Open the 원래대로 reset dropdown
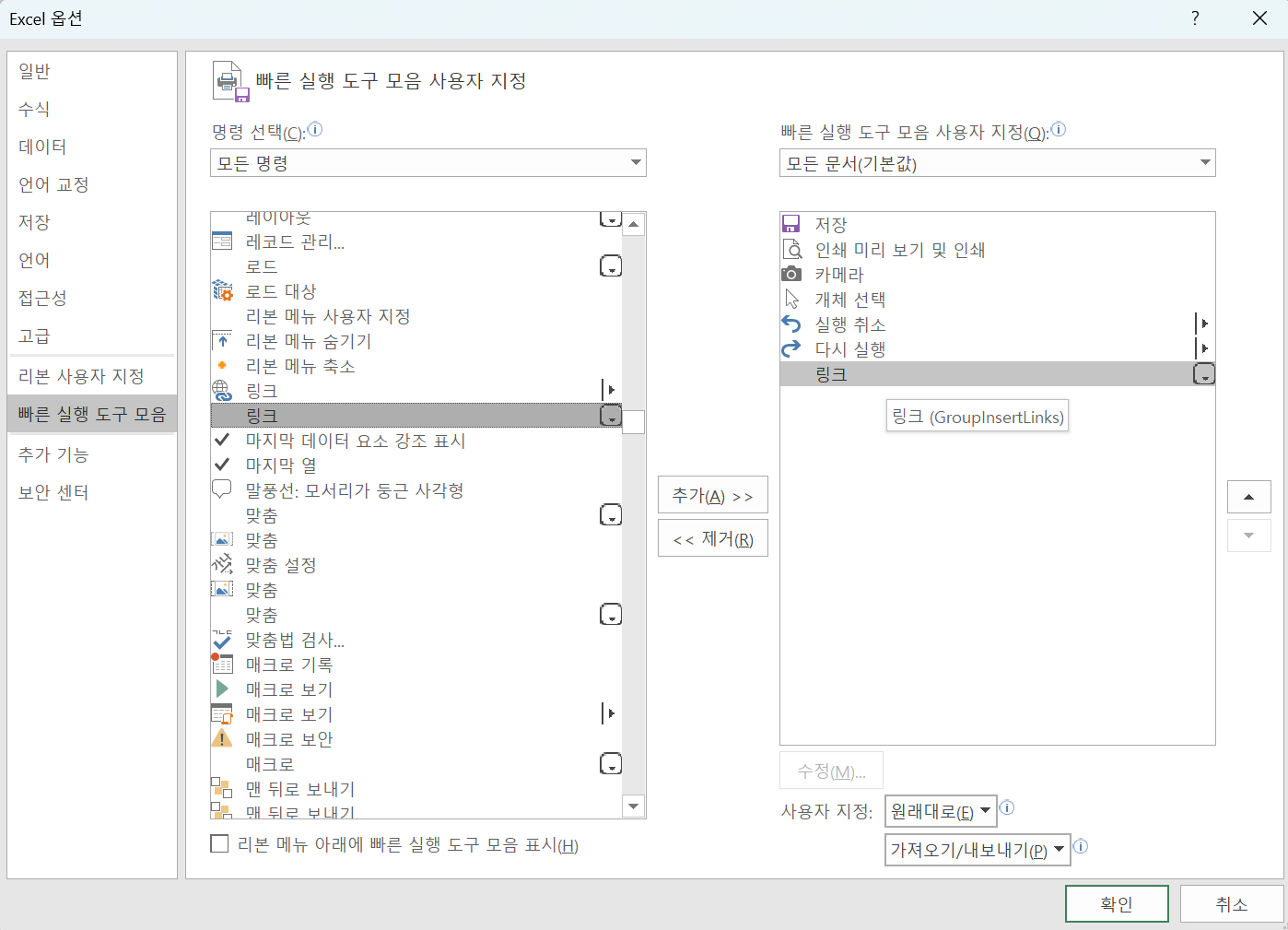1288x930 pixels. coord(941,811)
